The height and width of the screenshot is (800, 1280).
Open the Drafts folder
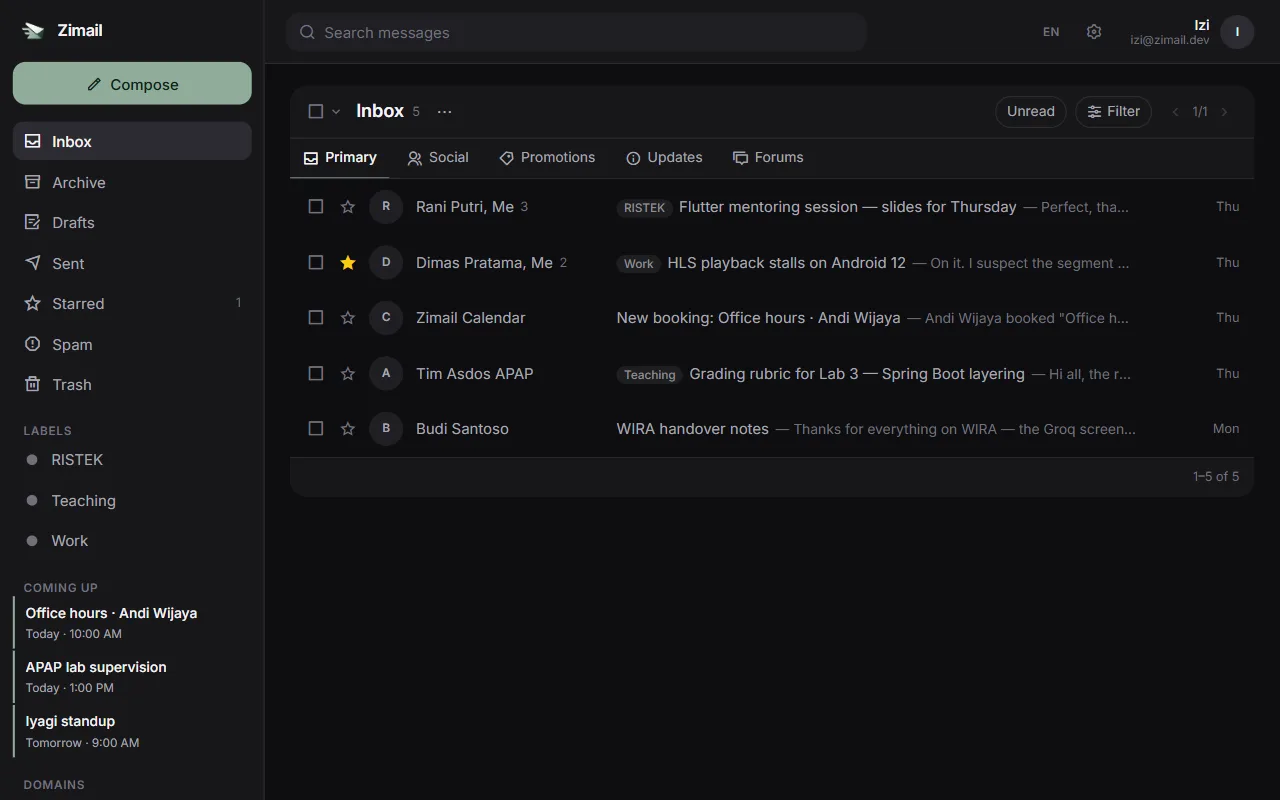click(132, 223)
